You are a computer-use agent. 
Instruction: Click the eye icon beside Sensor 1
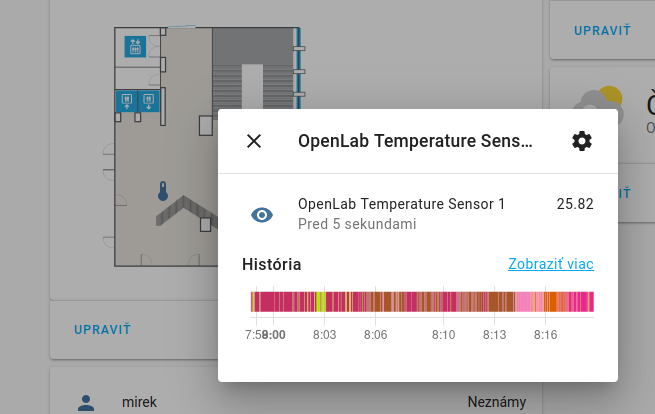coord(262,215)
